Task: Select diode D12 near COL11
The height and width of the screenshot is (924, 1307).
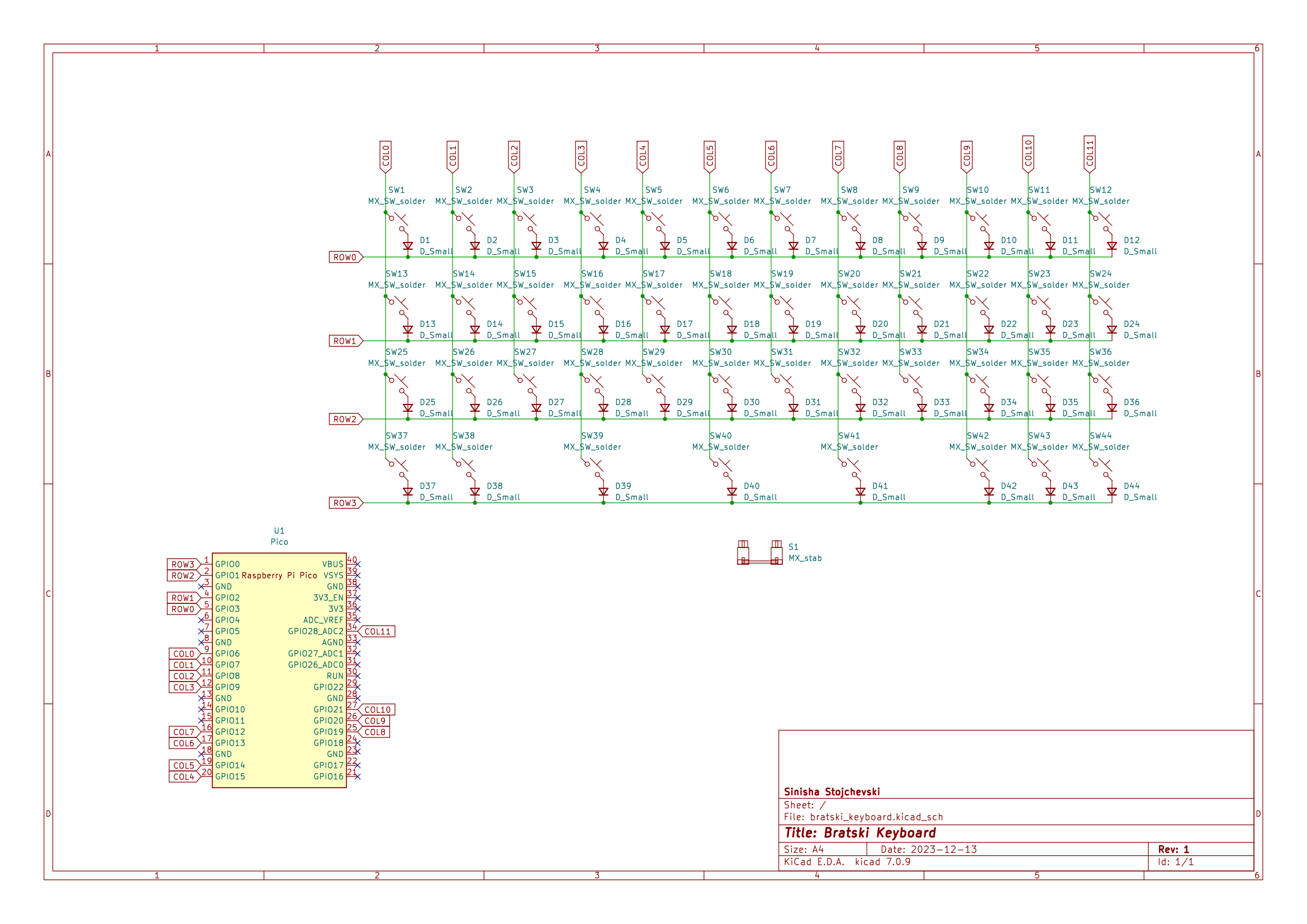Action: [x=1111, y=246]
